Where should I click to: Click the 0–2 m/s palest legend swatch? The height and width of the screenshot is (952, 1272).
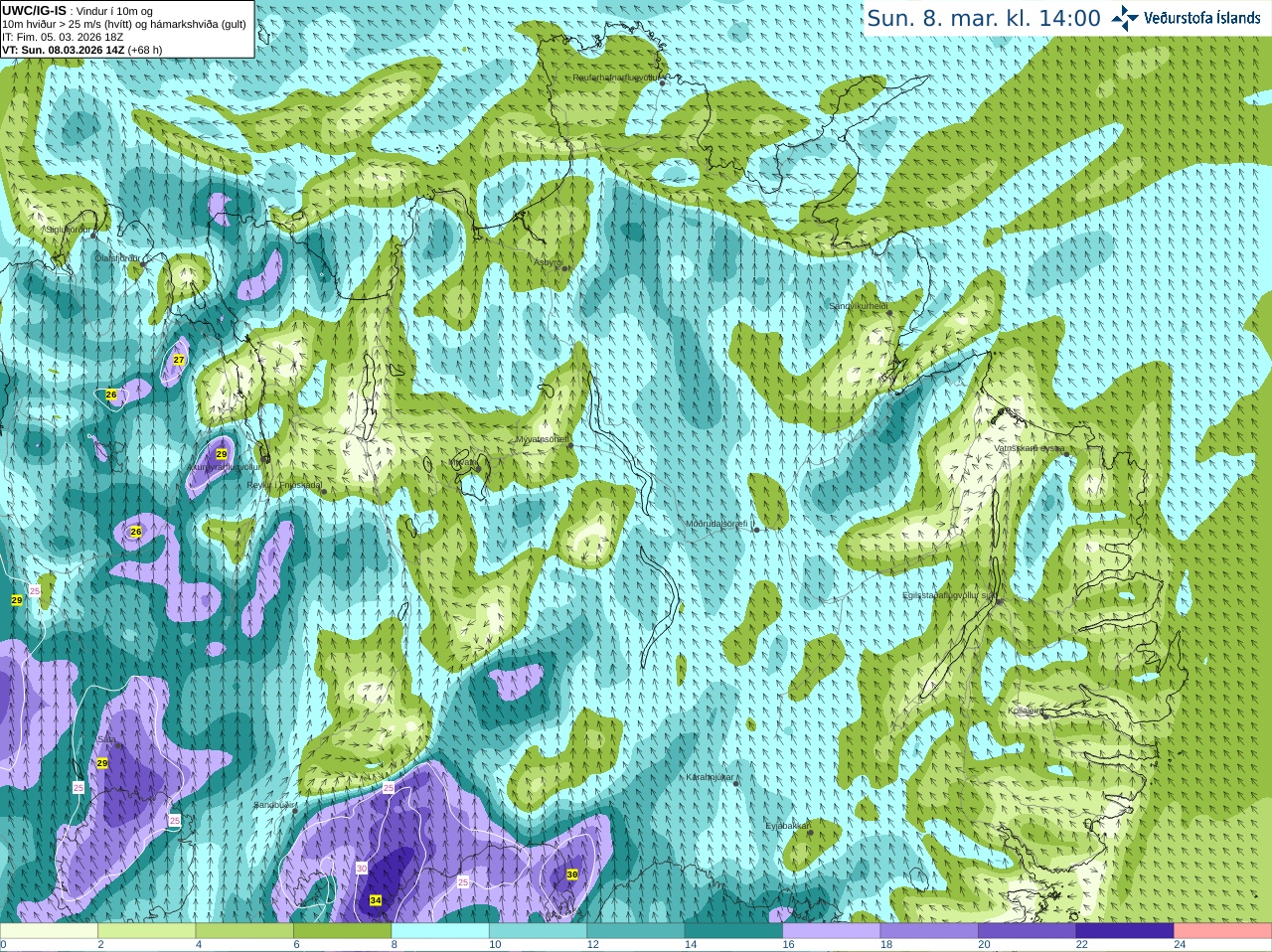pyautogui.click(x=49, y=931)
